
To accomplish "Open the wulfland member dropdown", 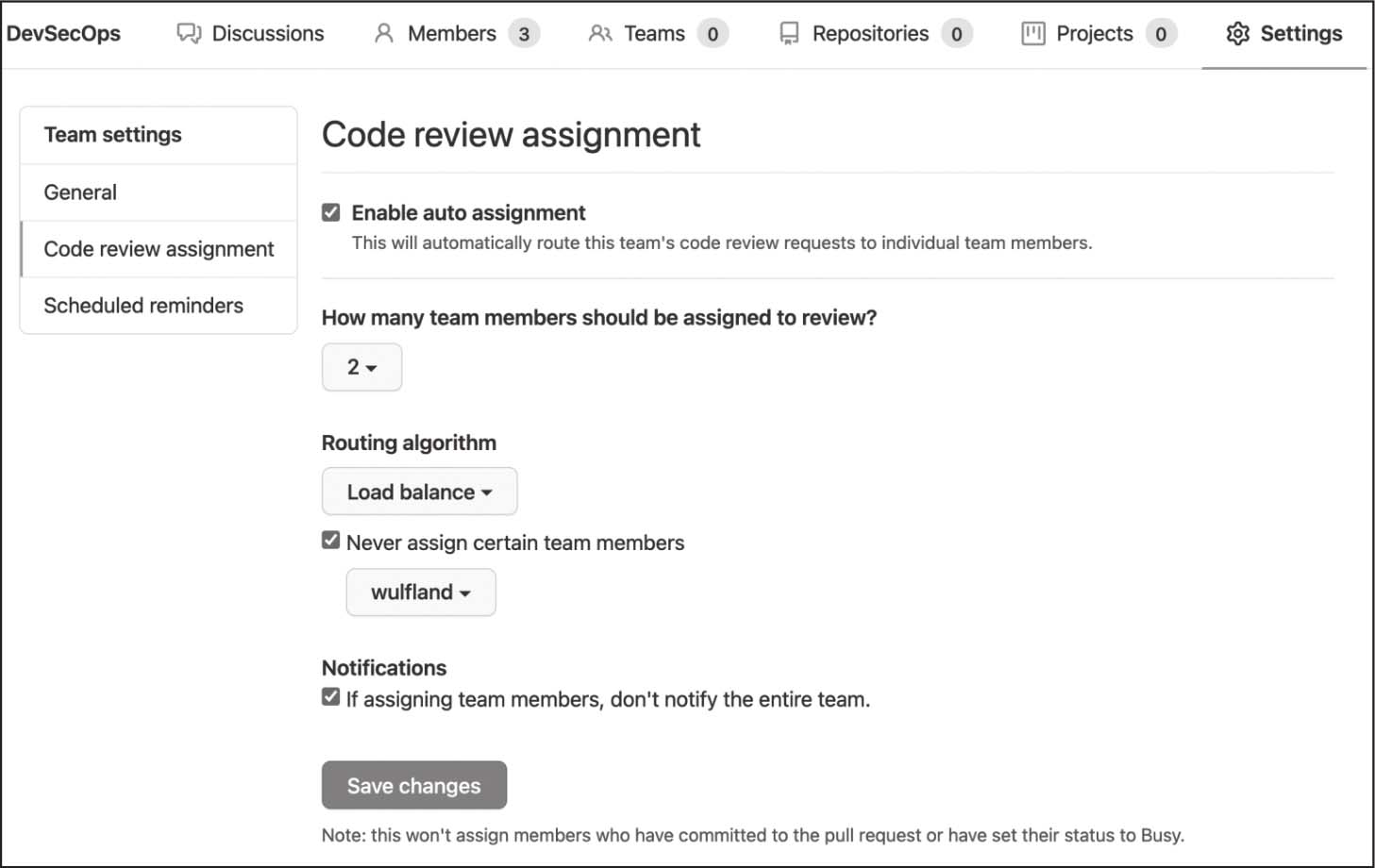I will click(x=420, y=593).
